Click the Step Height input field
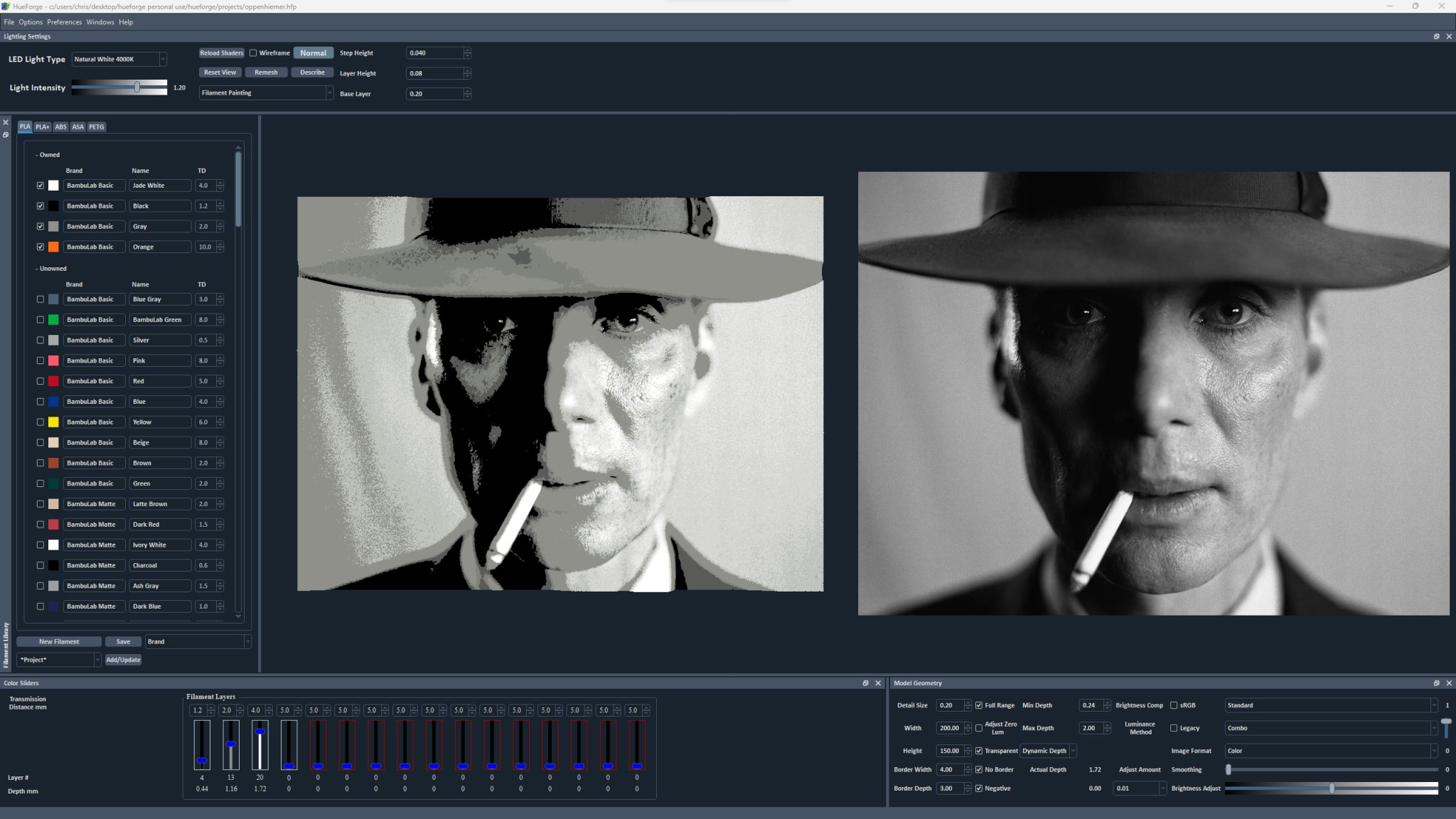The width and height of the screenshot is (1456, 819). [434, 53]
